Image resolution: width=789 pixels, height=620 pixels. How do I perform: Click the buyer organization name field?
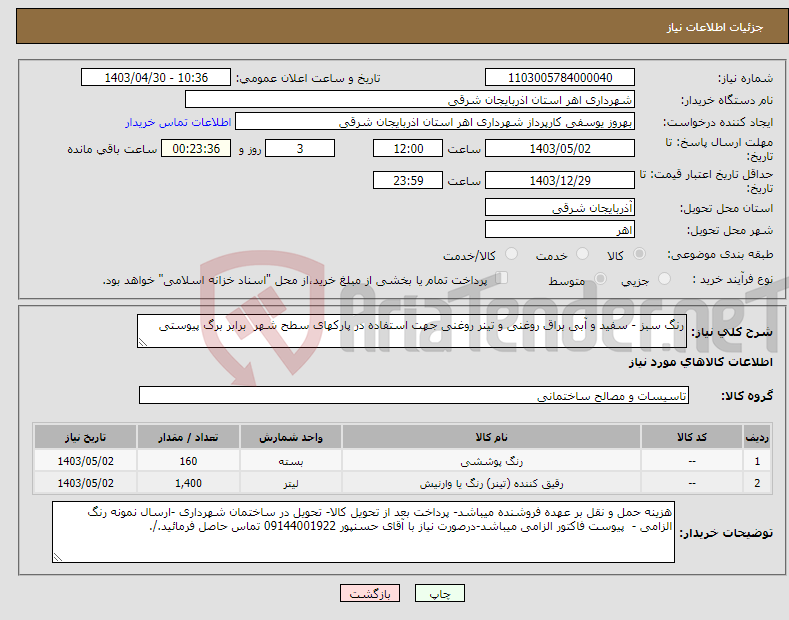click(x=410, y=100)
